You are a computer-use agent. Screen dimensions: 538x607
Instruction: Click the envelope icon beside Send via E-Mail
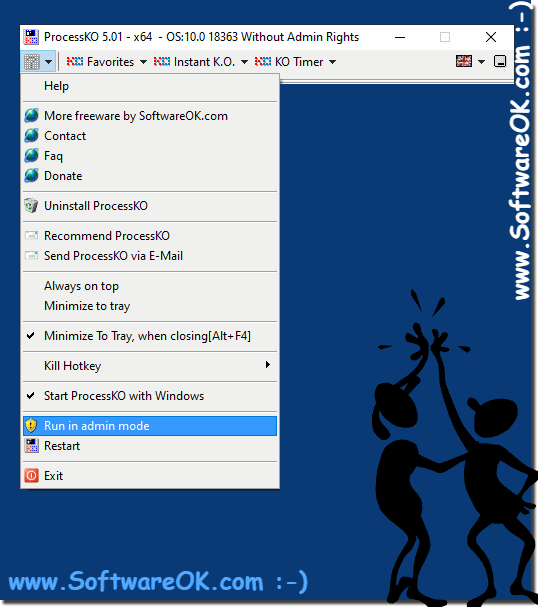coord(31,255)
